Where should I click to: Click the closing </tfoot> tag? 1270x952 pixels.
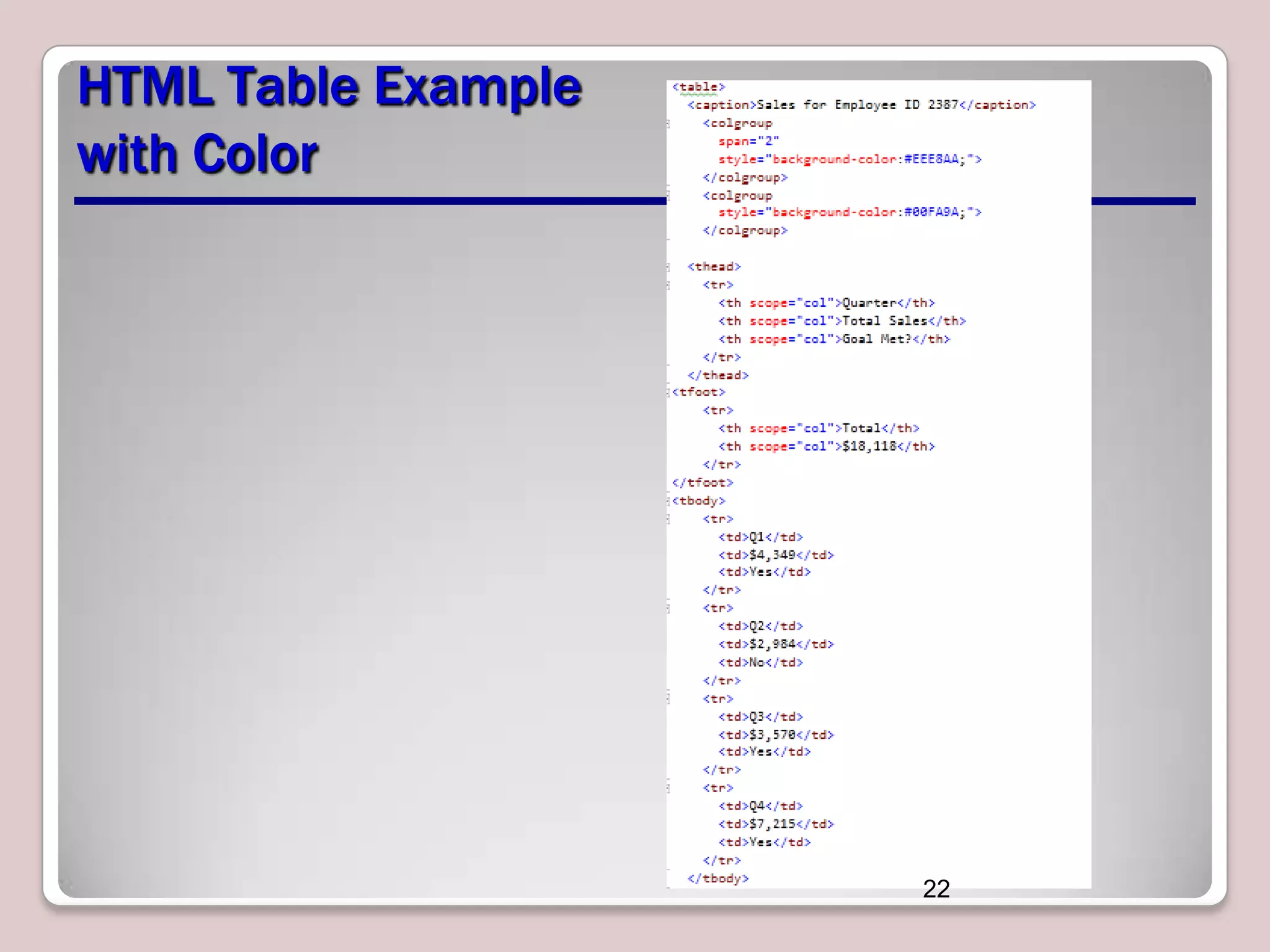[x=702, y=482]
